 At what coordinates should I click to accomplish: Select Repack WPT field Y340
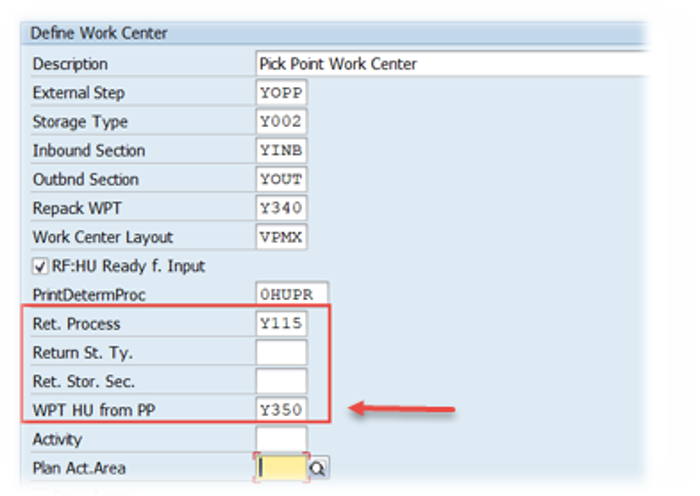pos(281,208)
